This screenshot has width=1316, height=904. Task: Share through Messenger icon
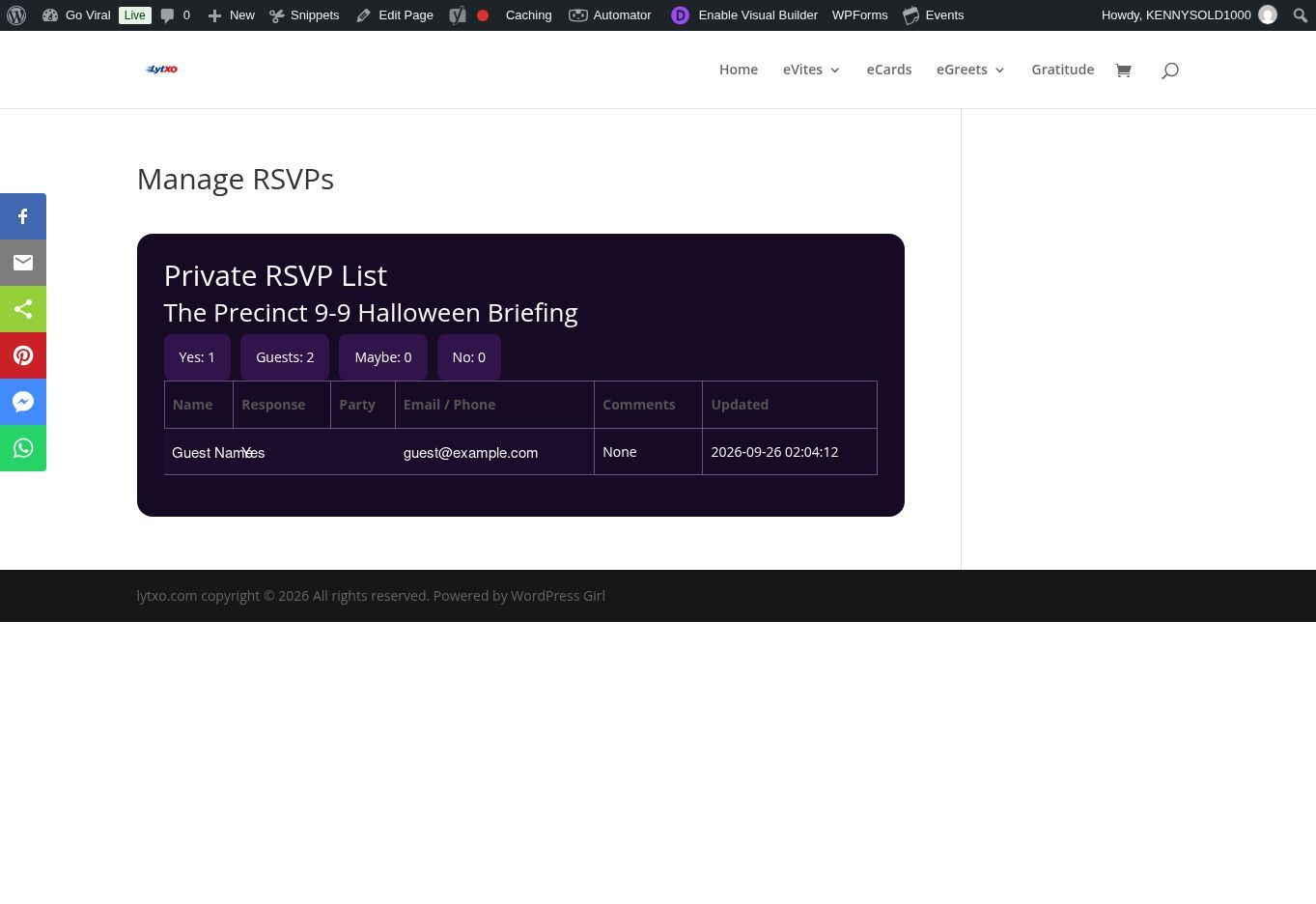[23, 402]
